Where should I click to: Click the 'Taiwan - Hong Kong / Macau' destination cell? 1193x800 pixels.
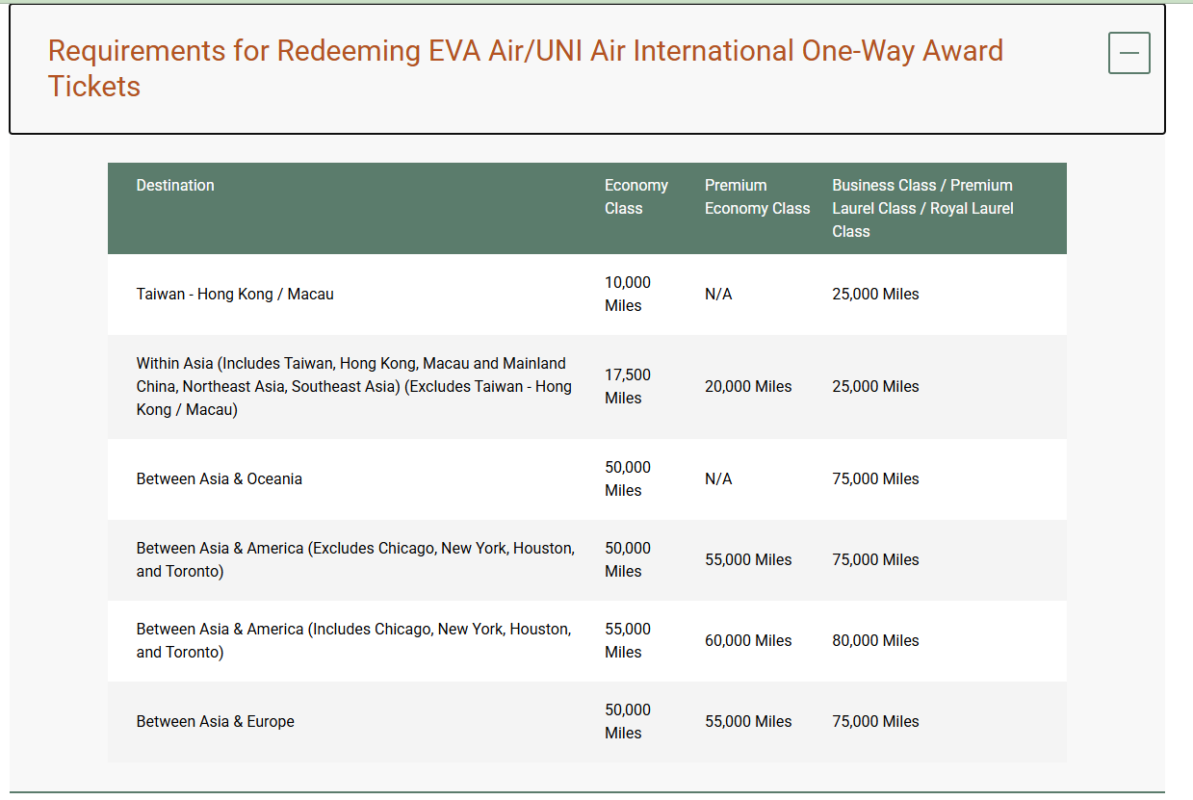[x=235, y=294]
